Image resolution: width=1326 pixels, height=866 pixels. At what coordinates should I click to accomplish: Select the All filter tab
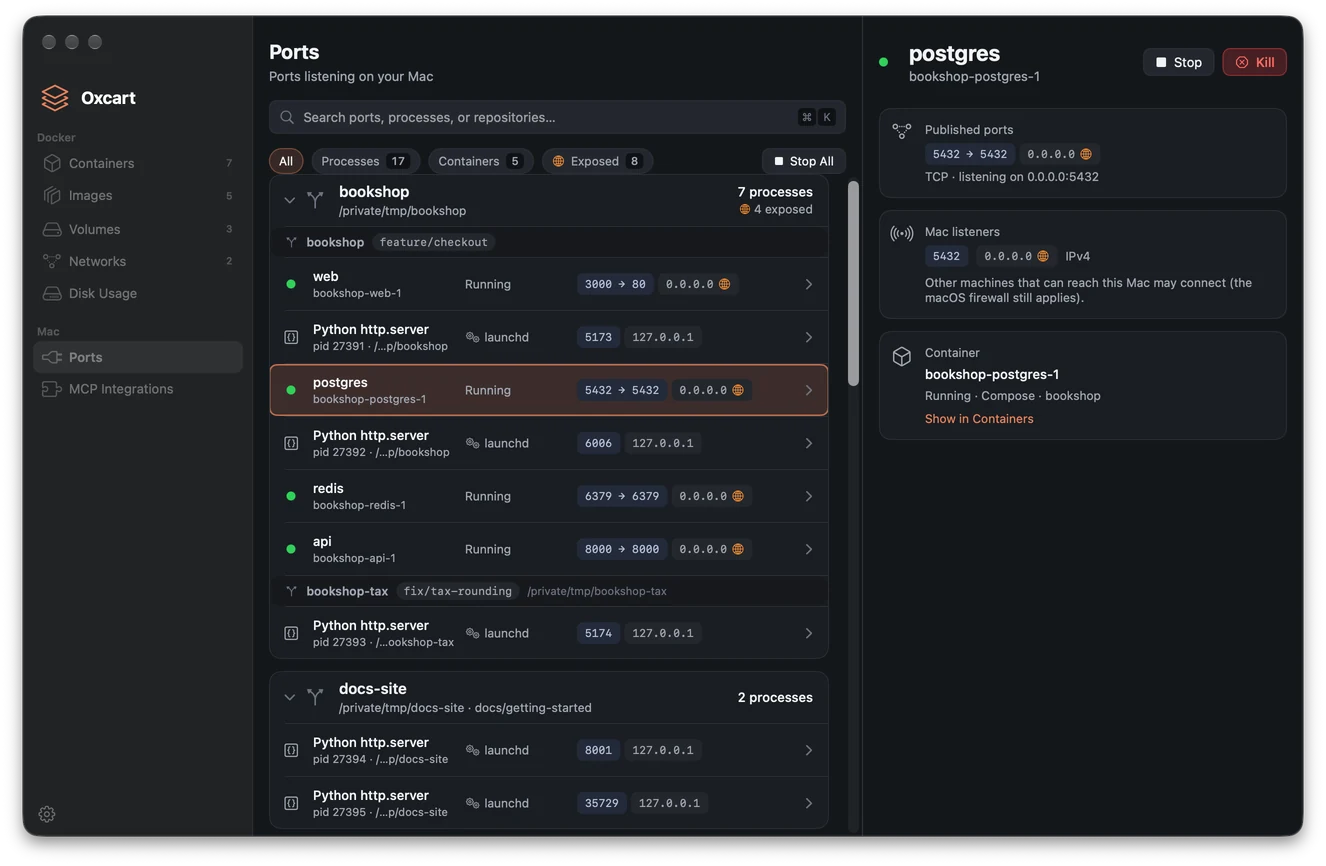coord(286,161)
